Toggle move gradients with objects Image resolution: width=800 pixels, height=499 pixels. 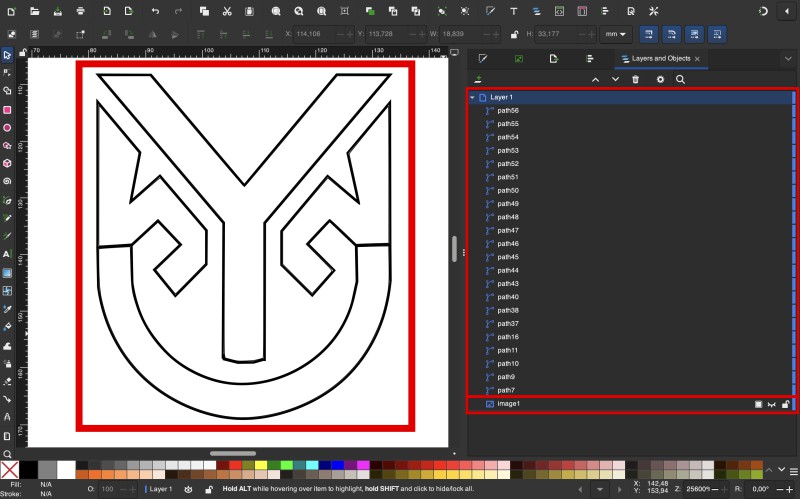point(694,34)
